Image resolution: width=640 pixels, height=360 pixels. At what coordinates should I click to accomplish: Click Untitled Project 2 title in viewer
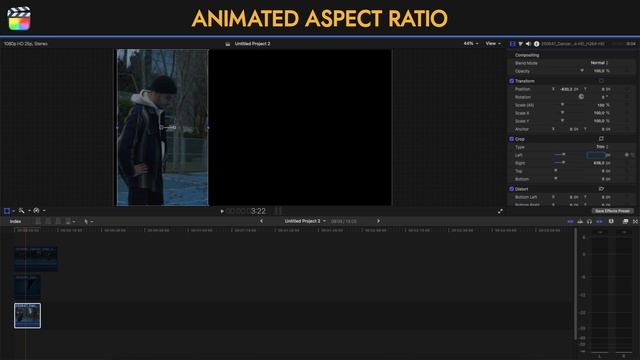[x=252, y=44]
